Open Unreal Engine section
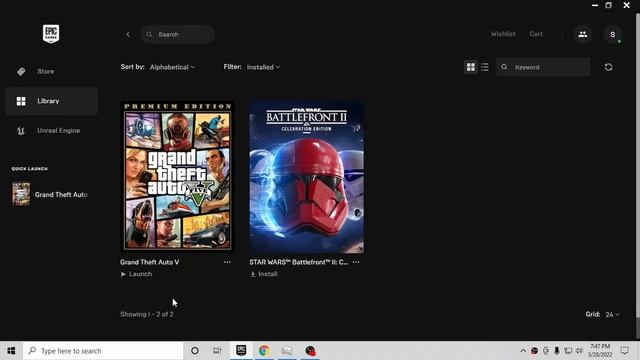Viewport: 640px width, 360px height. pyautogui.click(x=51, y=131)
